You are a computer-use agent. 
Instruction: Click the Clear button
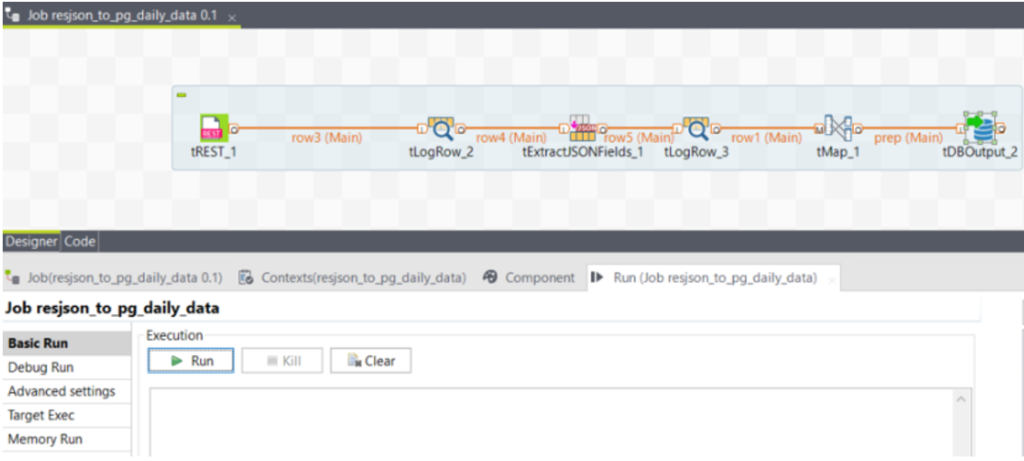pyautogui.click(x=371, y=361)
